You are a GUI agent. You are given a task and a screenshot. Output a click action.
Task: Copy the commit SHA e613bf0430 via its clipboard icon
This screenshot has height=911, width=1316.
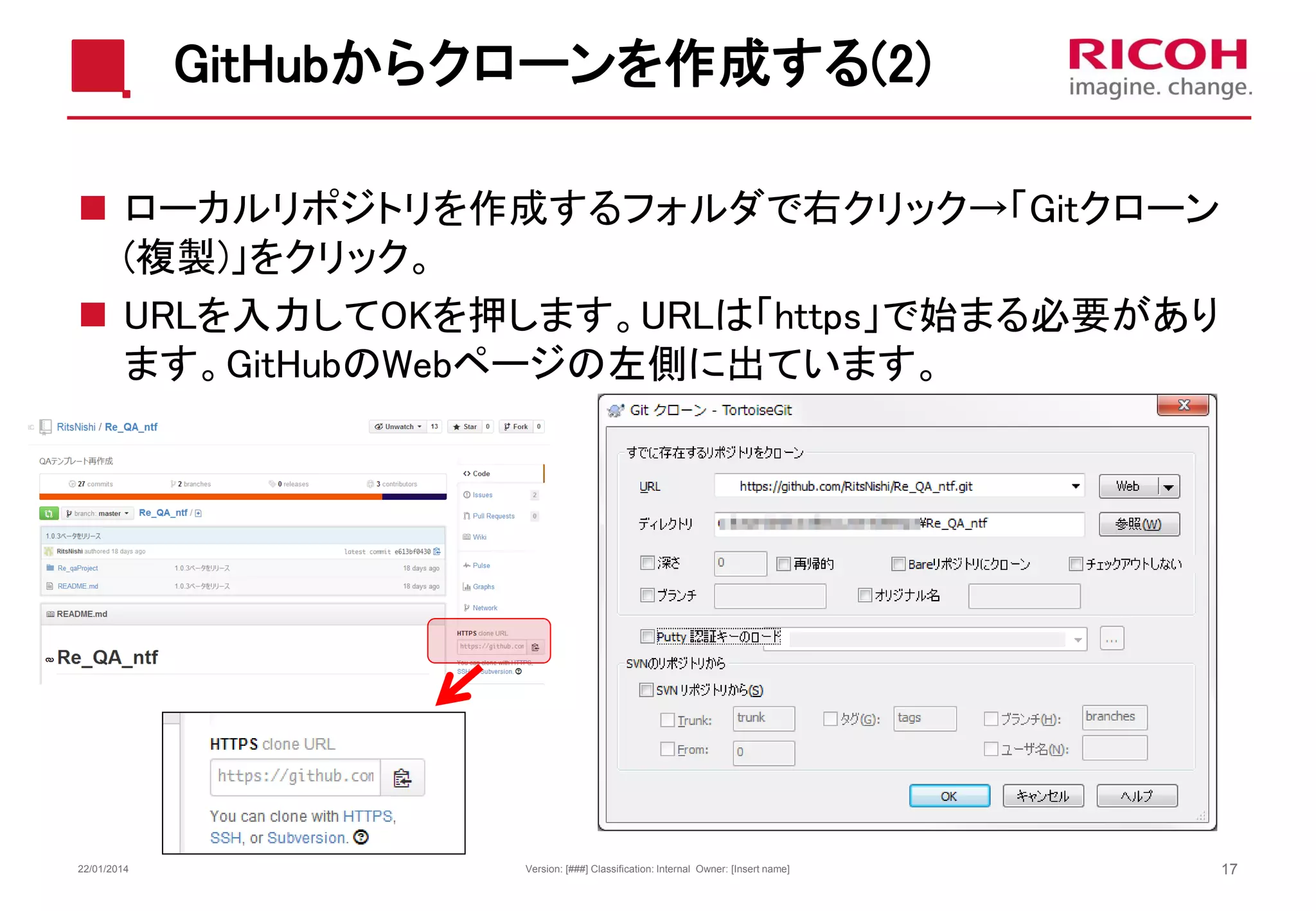pyautogui.click(x=437, y=551)
